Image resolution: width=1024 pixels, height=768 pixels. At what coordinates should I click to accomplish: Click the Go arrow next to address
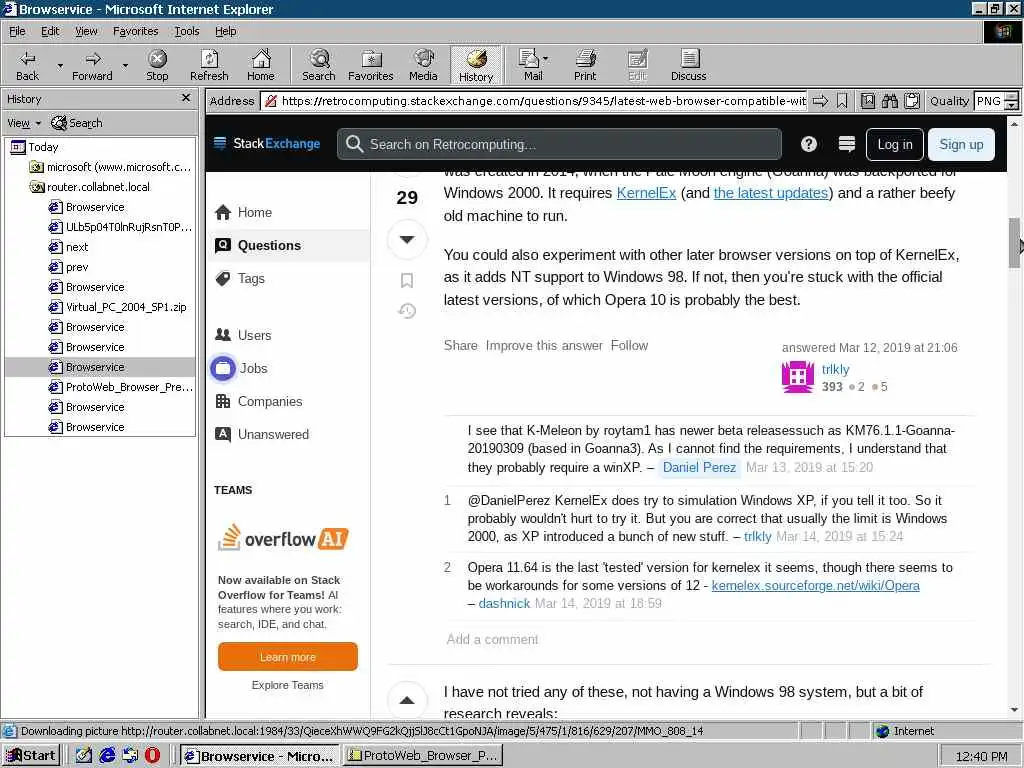click(821, 101)
